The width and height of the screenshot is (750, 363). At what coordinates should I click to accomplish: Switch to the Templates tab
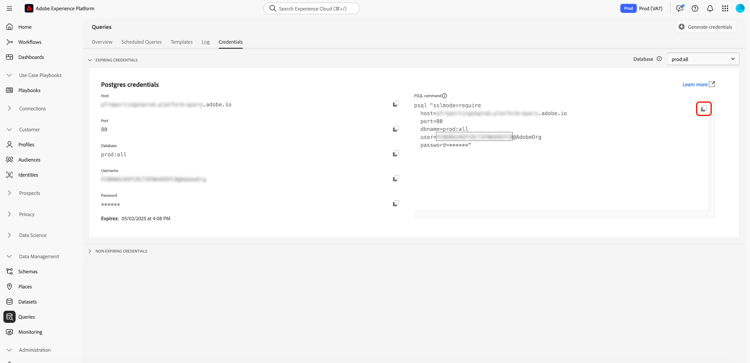pos(181,42)
